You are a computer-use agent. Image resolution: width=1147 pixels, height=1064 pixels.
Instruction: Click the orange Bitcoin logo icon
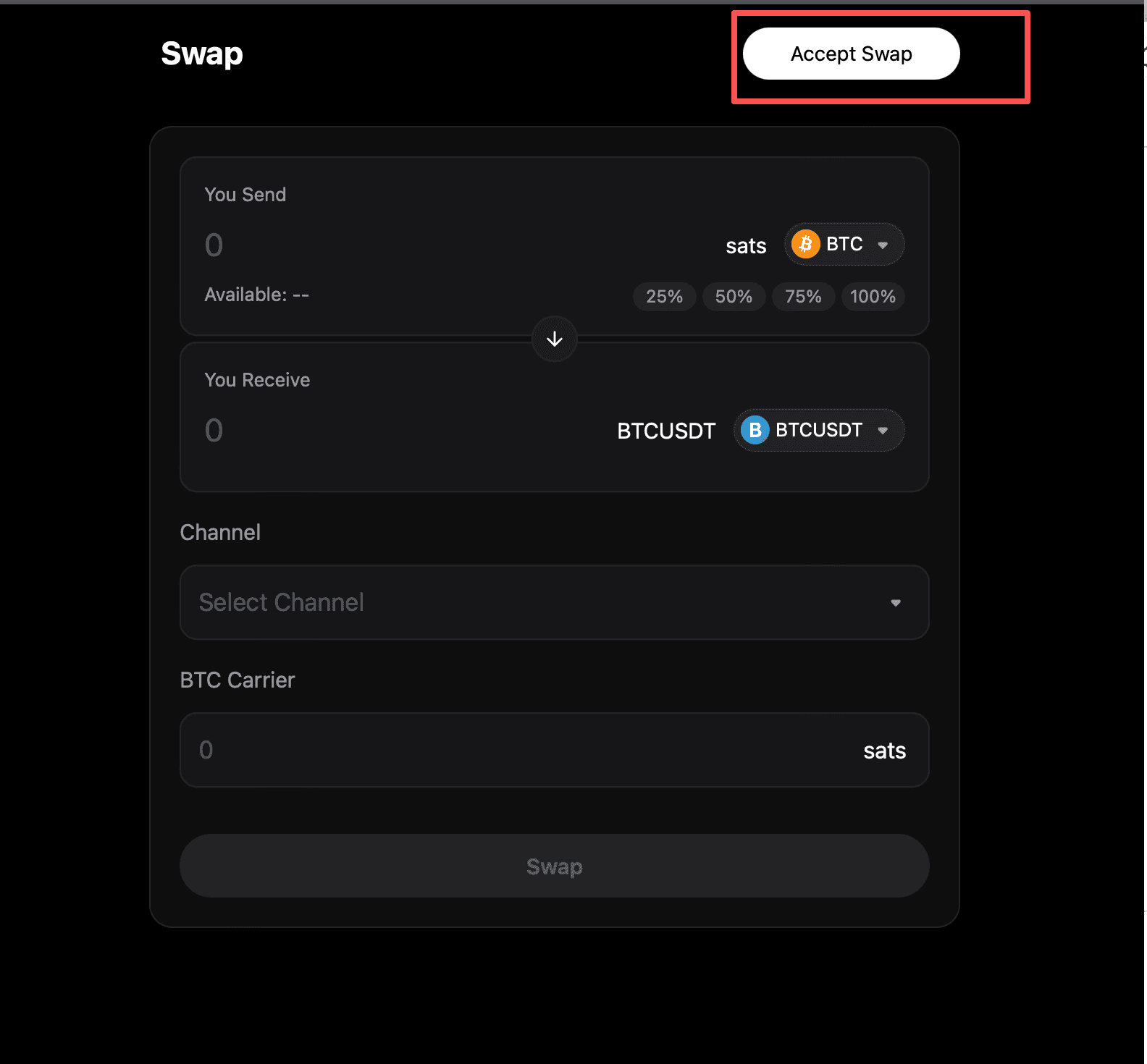click(x=805, y=244)
